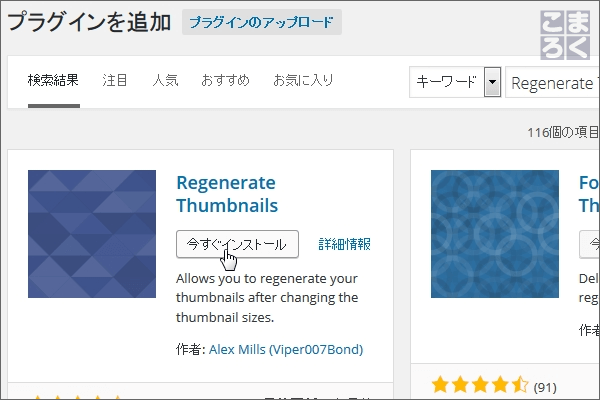Click the 116個の項目 result count text
Image resolution: width=600 pixels, height=400 pixels.
[563, 132]
